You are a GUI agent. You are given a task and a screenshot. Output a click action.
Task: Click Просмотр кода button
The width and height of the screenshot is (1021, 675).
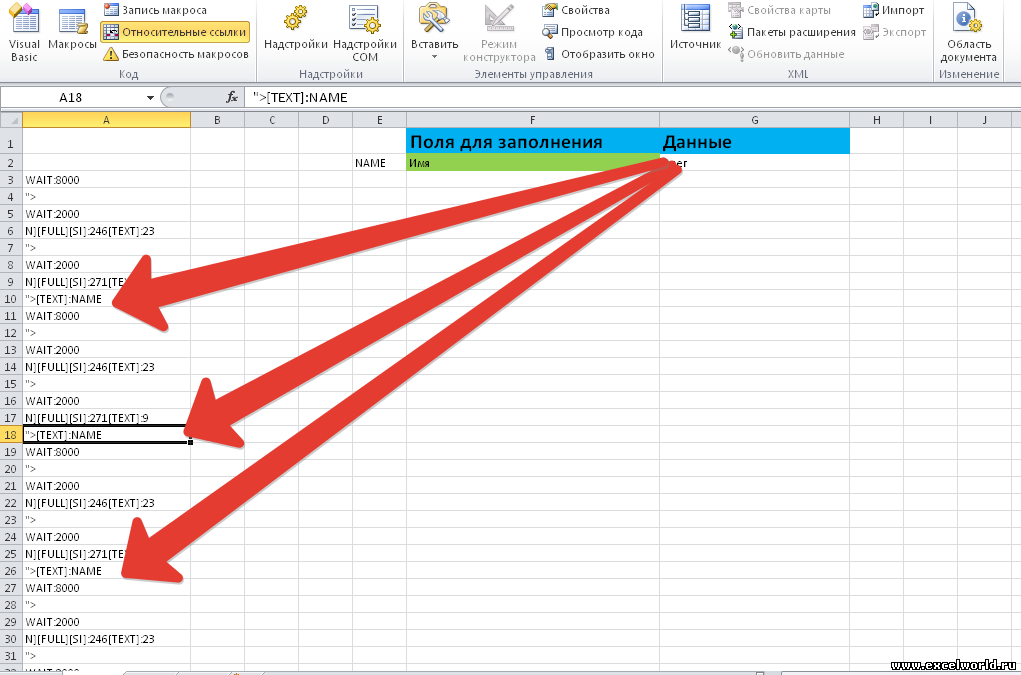(x=592, y=32)
